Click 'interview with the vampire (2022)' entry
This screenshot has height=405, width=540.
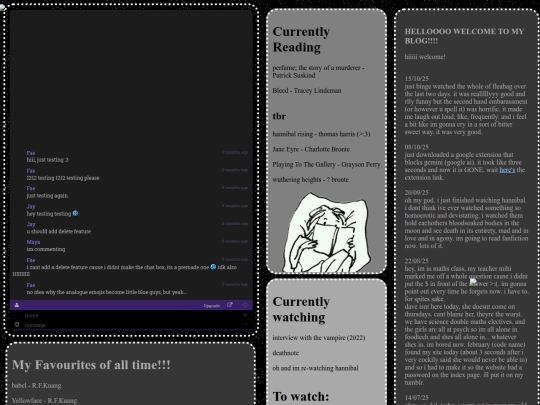coord(319,338)
